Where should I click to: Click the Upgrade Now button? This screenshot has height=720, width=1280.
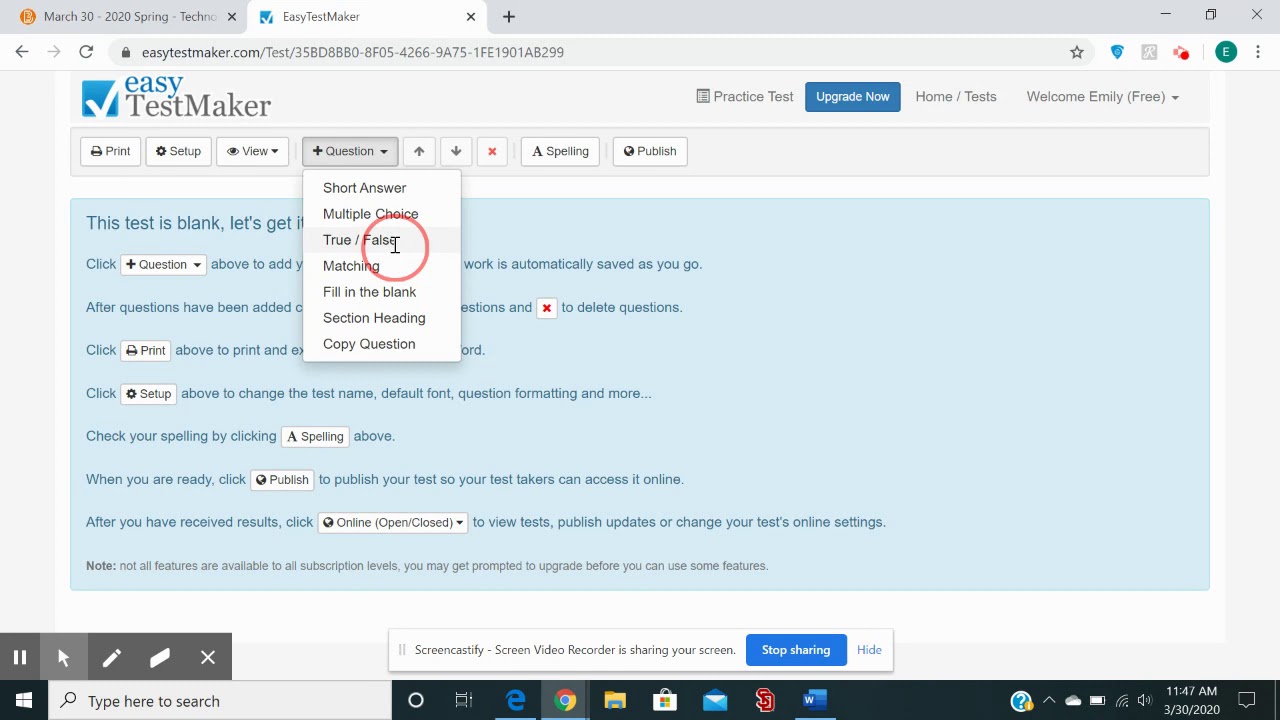coord(852,97)
